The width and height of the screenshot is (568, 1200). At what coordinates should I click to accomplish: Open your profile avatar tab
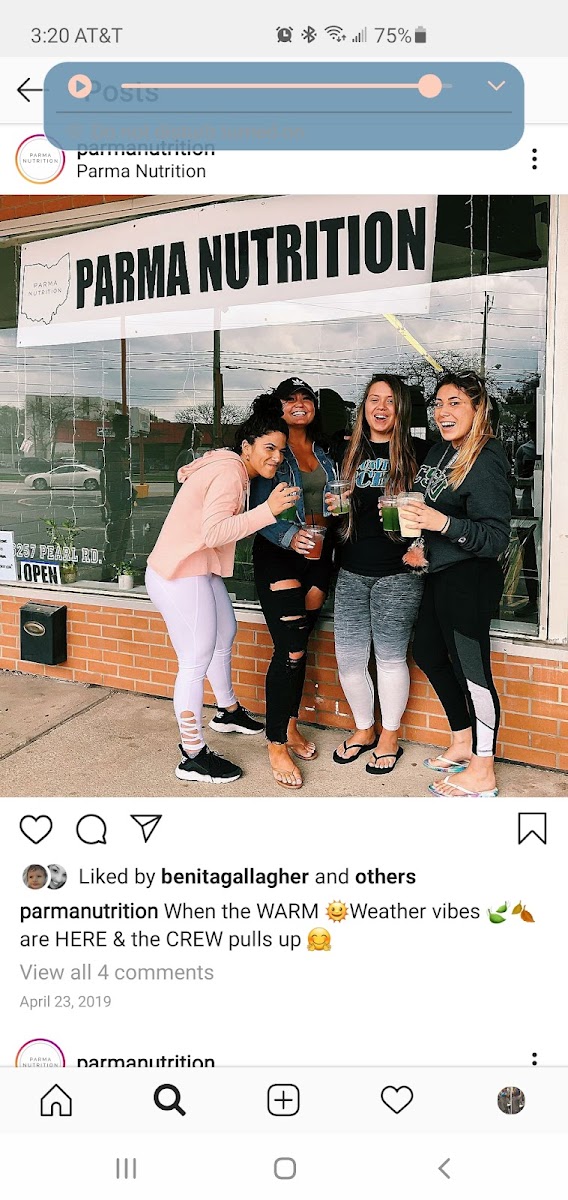[x=511, y=1101]
